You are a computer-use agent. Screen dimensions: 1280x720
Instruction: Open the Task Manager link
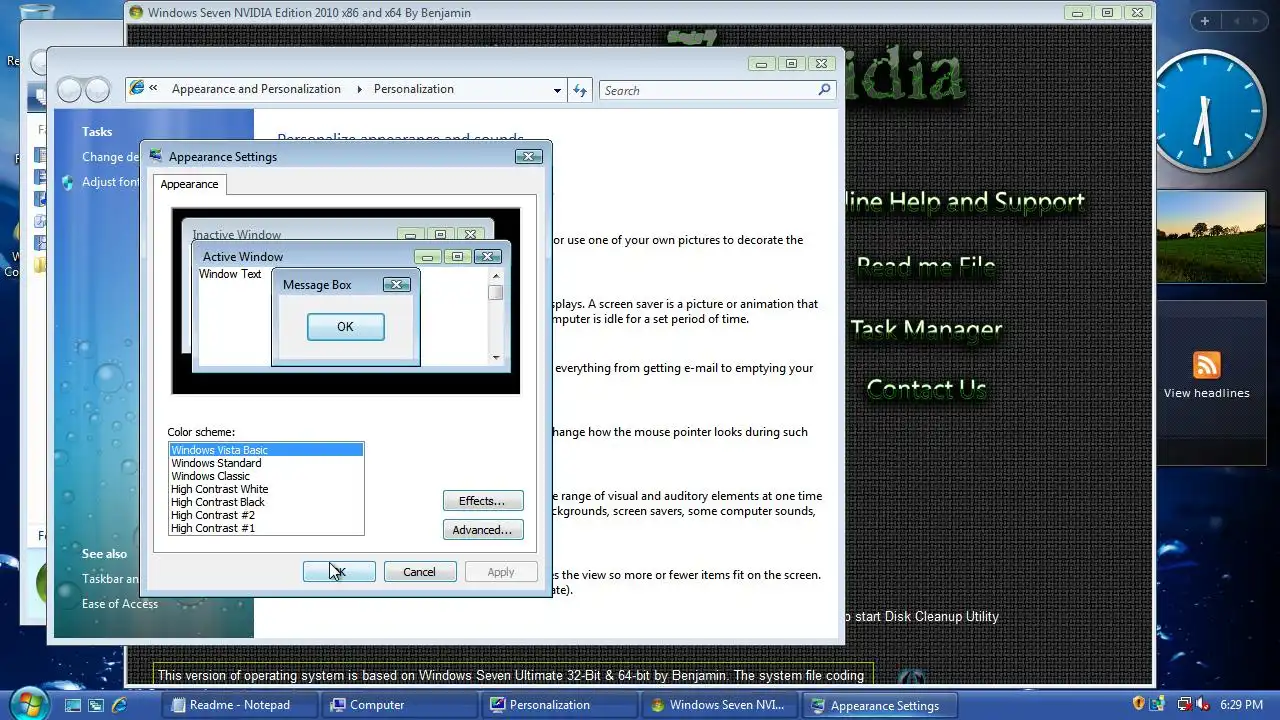coord(926,329)
